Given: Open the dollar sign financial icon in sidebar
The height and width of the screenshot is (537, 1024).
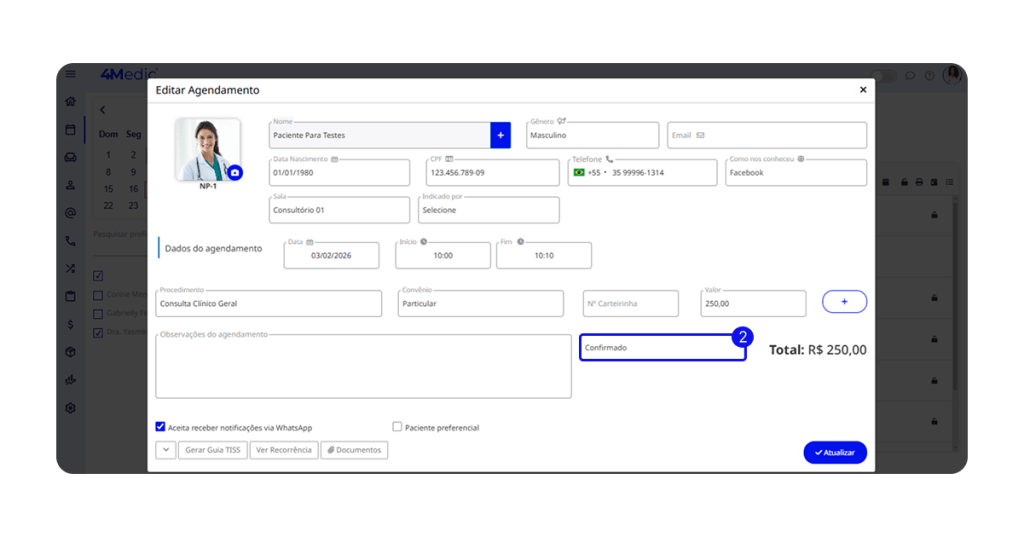Looking at the screenshot, I should (x=70, y=324).
